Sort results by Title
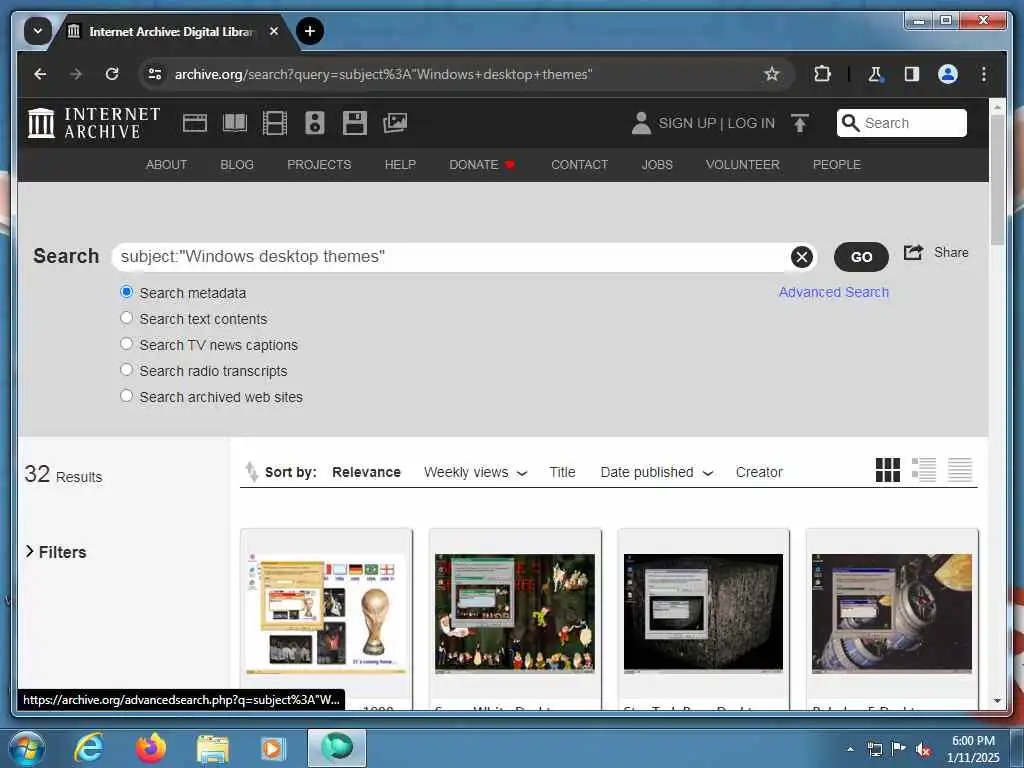 562,472
